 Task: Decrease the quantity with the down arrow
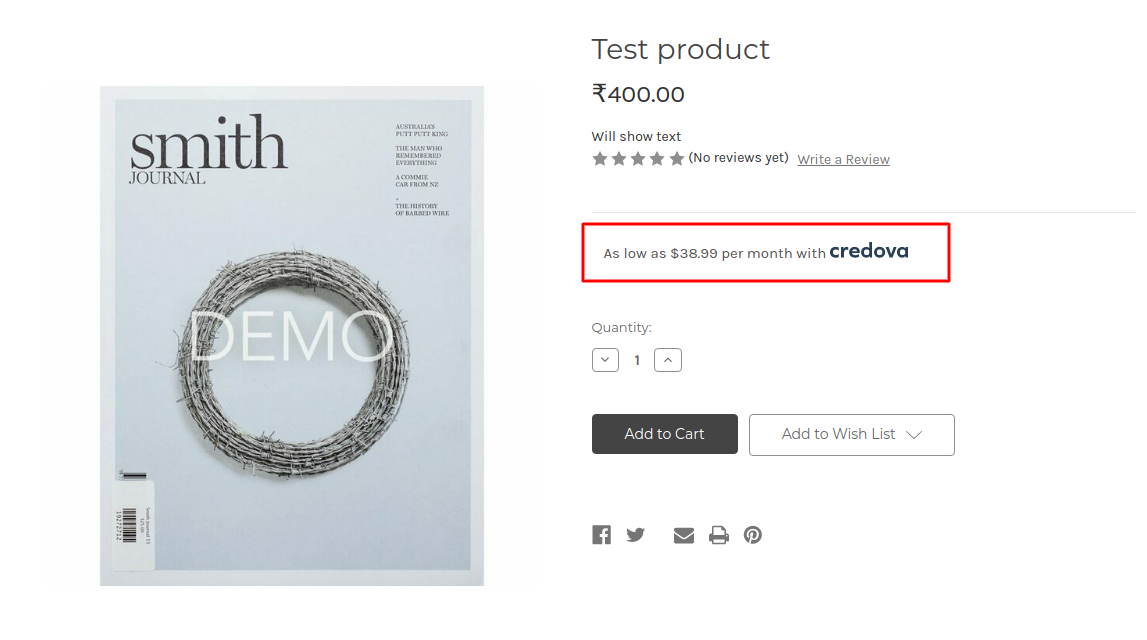coord(605,359)
